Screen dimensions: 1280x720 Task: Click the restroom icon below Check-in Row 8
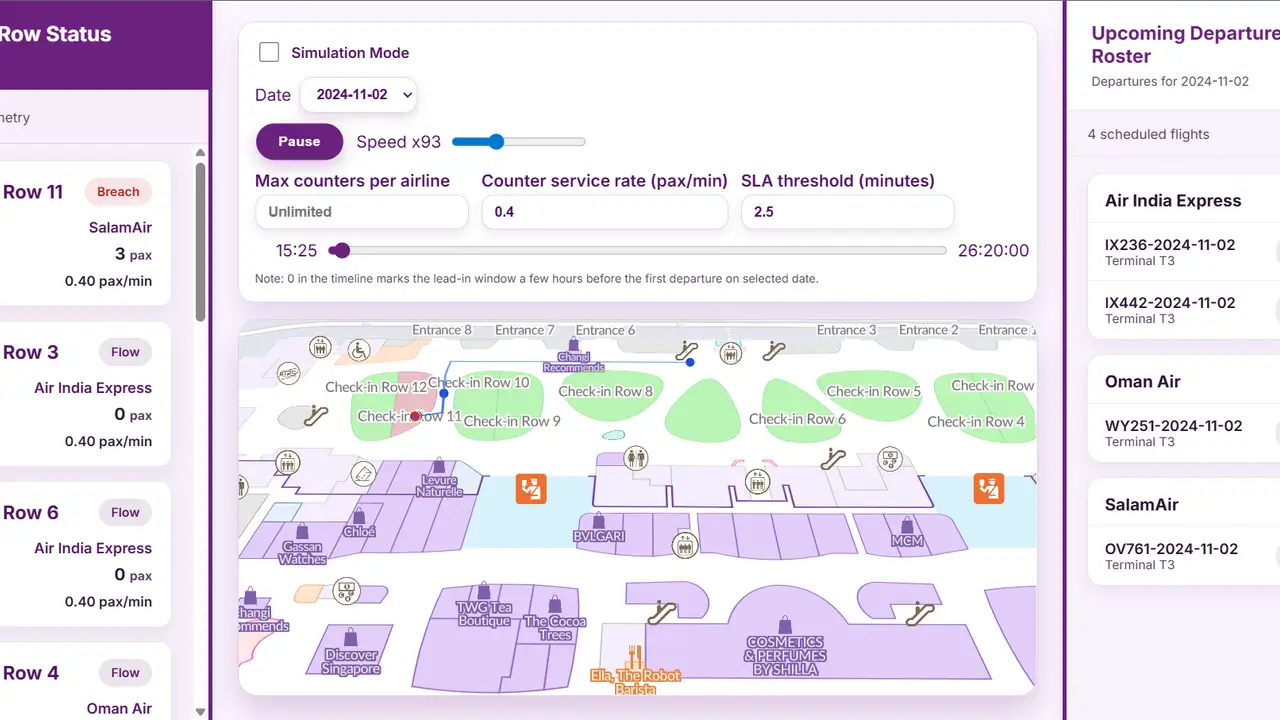635,459
